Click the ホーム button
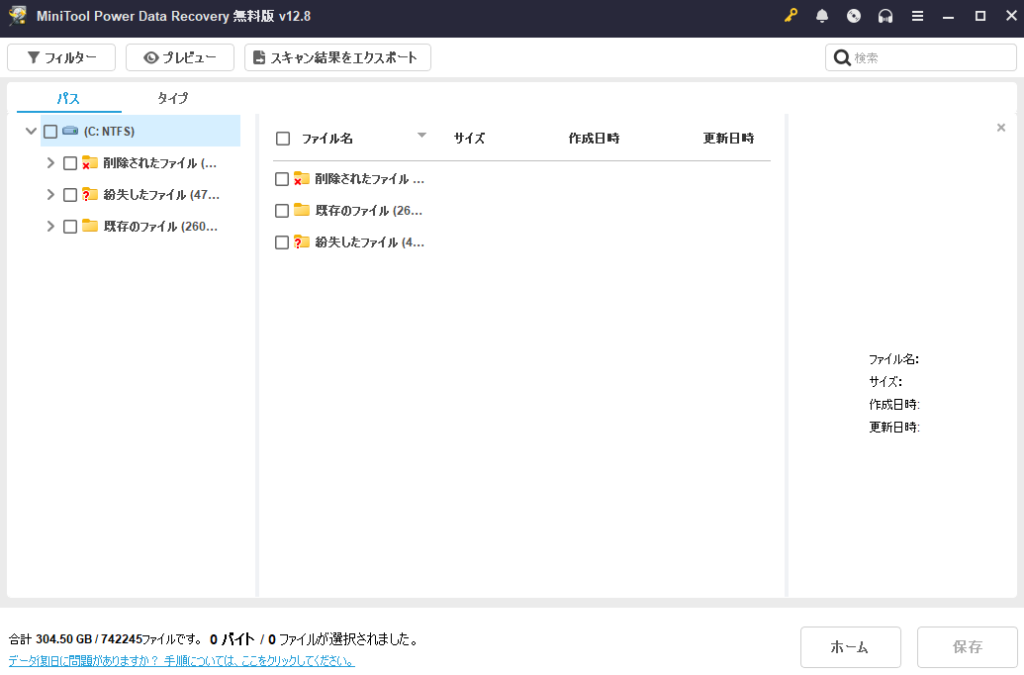The height and width of the screenshot is (675, 1024). (x=850, y=647)
